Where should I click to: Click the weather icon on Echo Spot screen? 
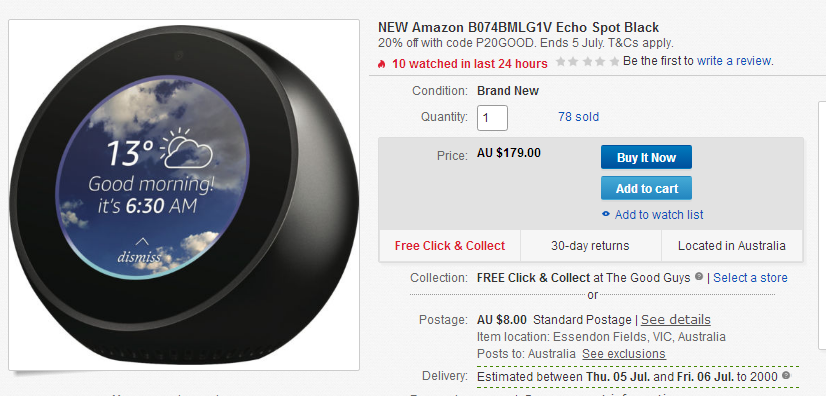click(185, 148)
